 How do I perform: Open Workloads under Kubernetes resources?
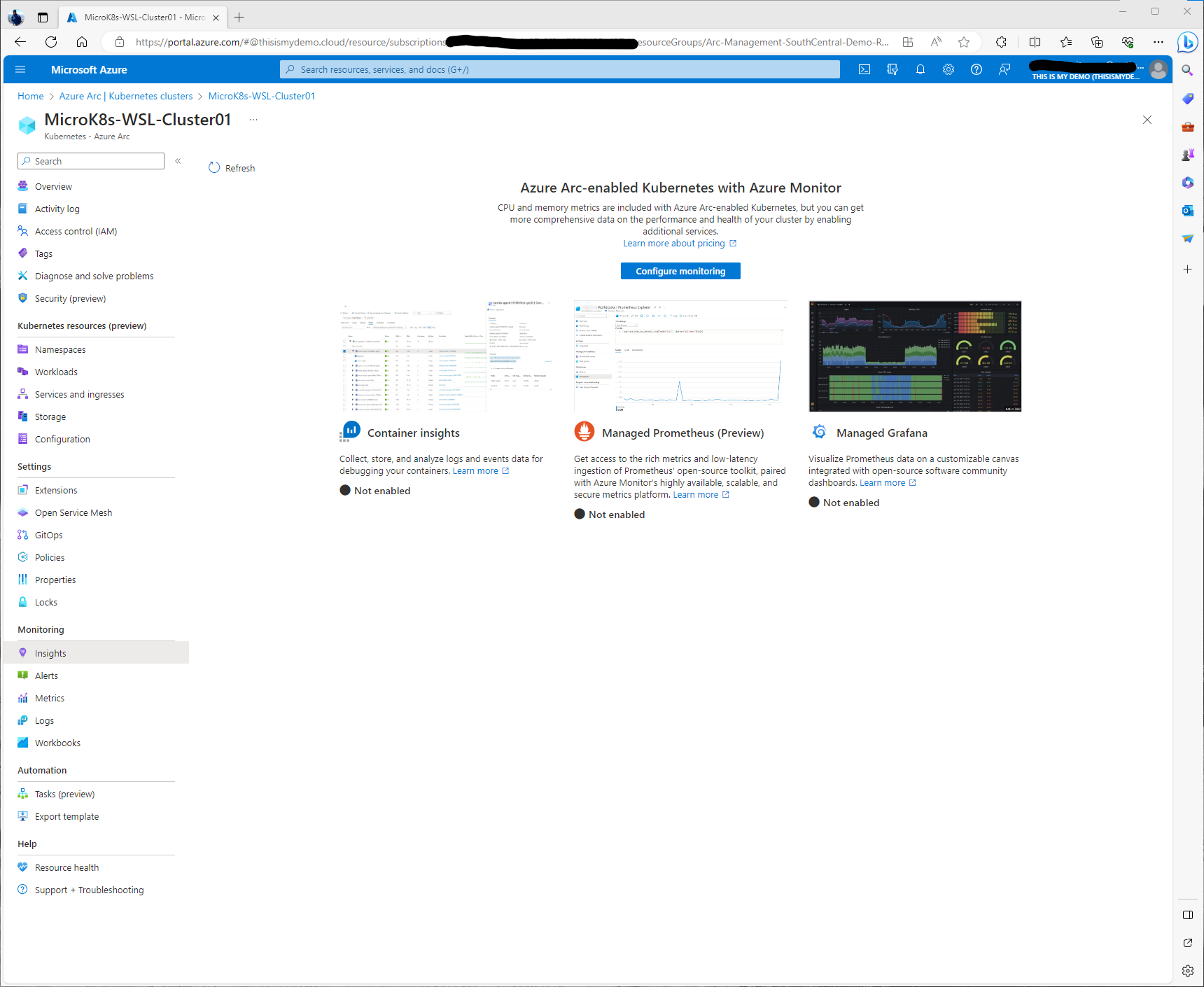pyautogui.click(x=57, y=372)
